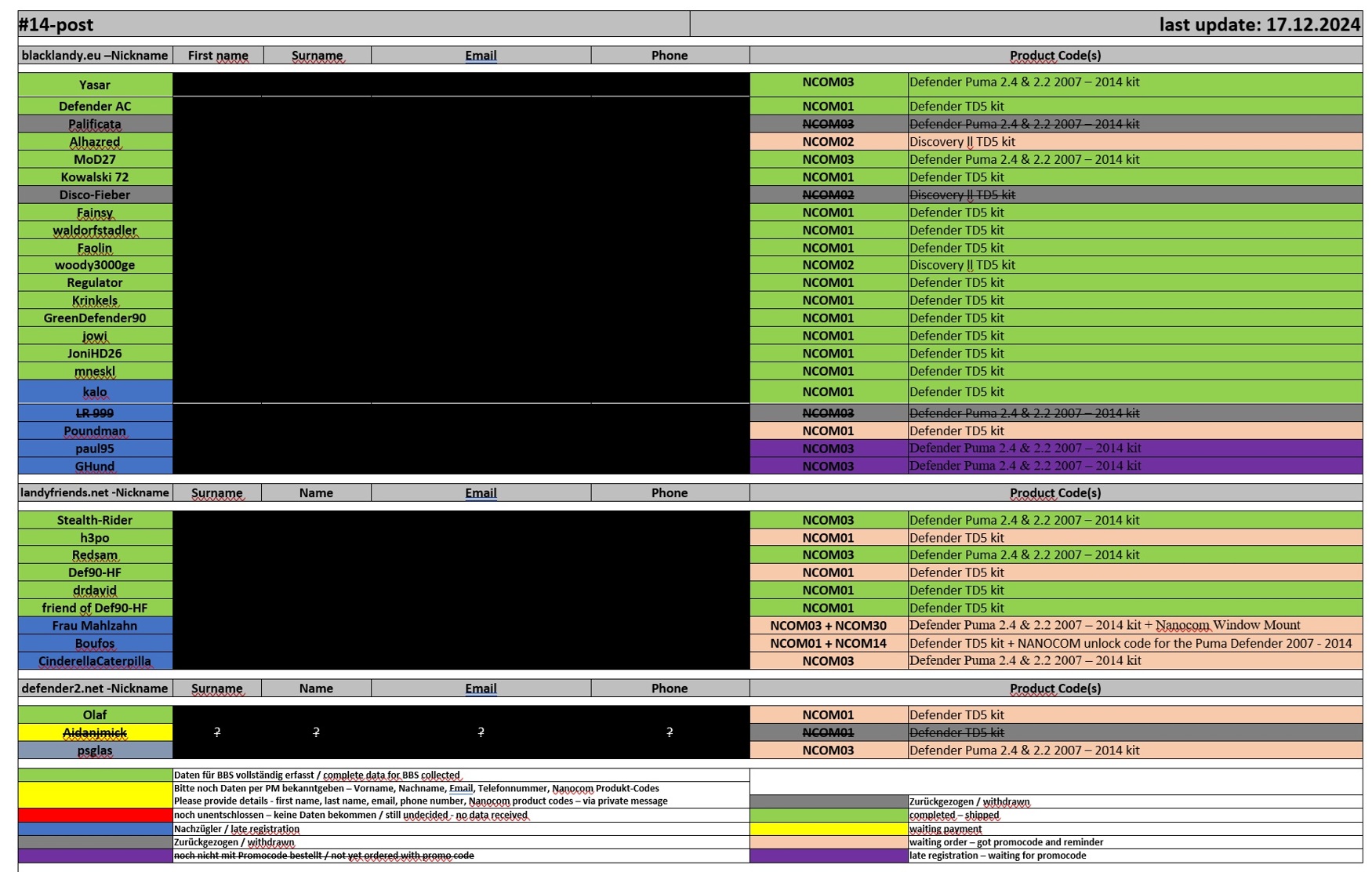This screenshot has width=1372, height=872.
Task: Select the Defender AC nickname cell
Action: [95, 106]
